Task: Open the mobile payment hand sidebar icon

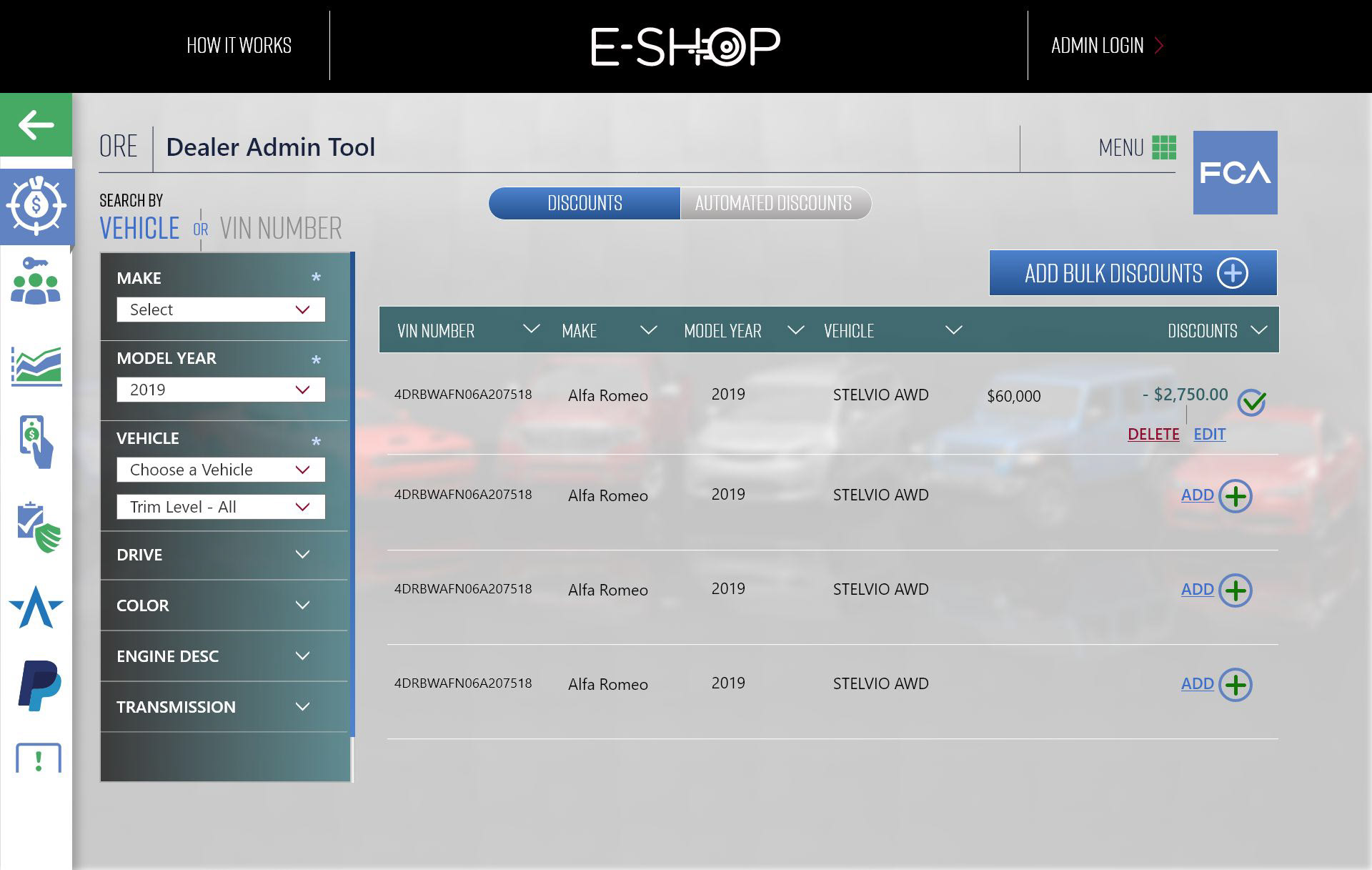Action: point(36,443)
